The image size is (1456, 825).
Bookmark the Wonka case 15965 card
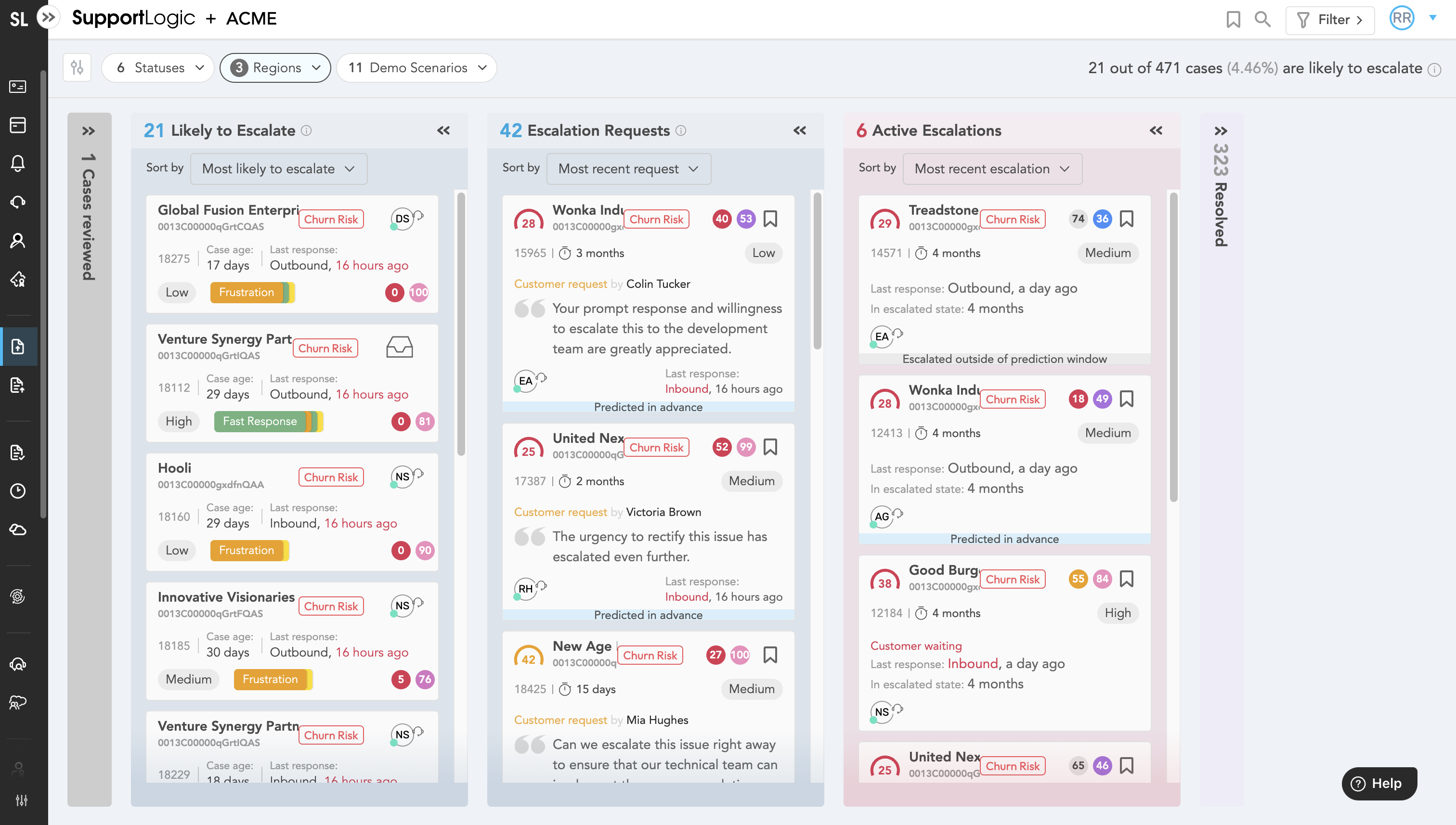770,219
